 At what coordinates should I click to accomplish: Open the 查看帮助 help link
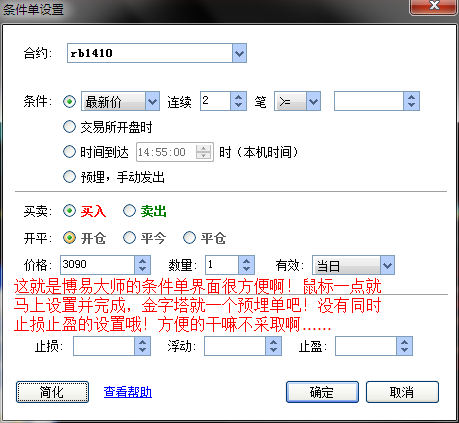[128, 392]
